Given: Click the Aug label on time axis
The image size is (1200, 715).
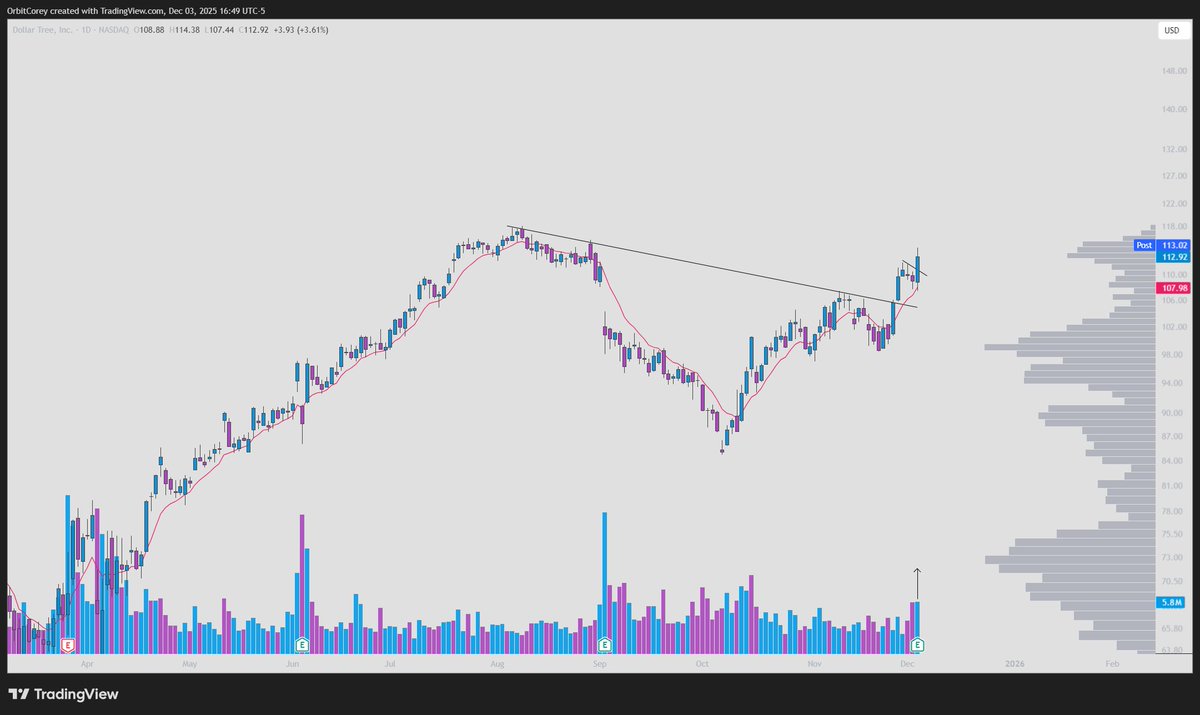Looking at the screenshot, I should pyautogui.click(x=498, y=663).
